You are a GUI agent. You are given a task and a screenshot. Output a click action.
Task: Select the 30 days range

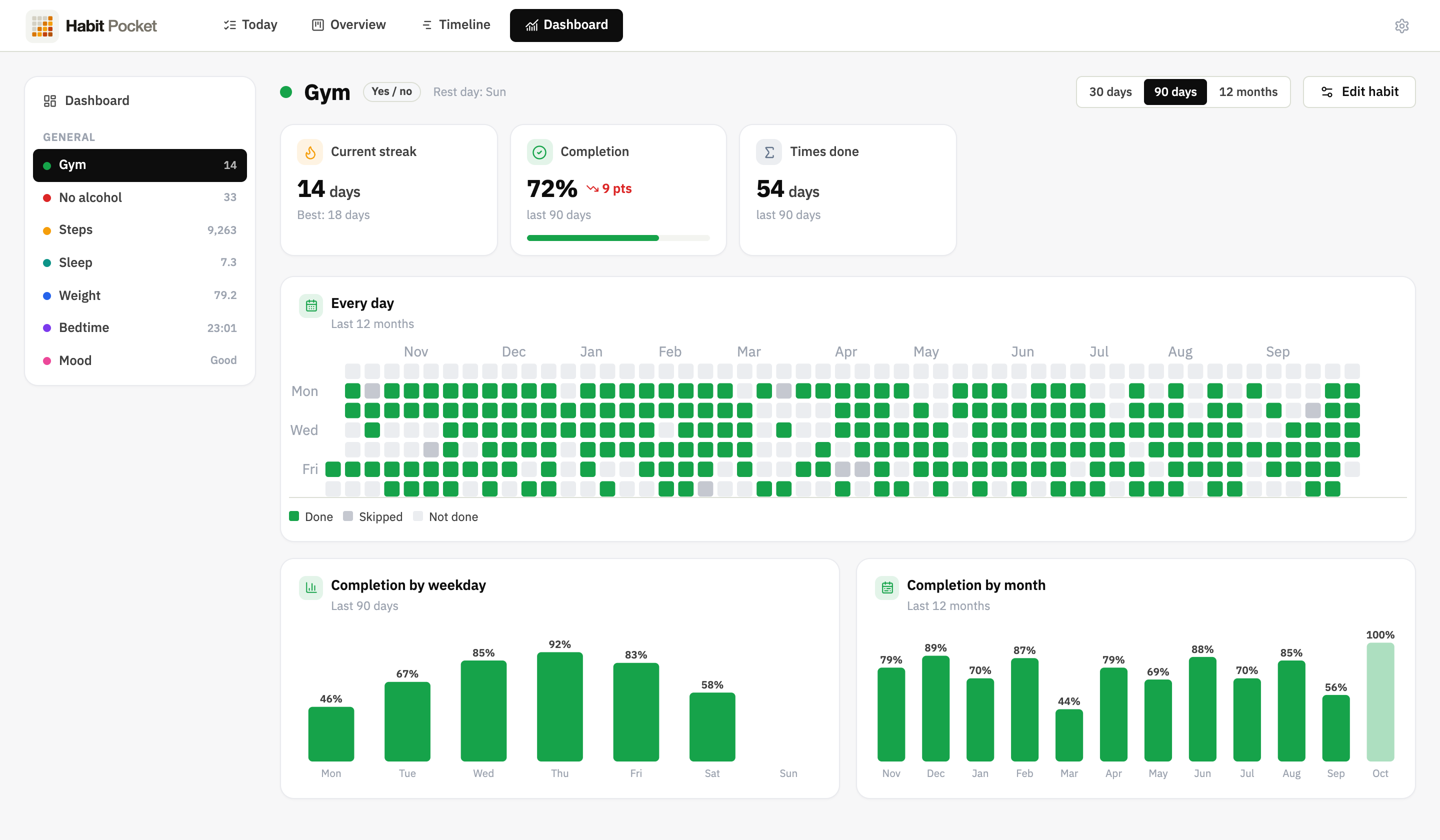1109,92
